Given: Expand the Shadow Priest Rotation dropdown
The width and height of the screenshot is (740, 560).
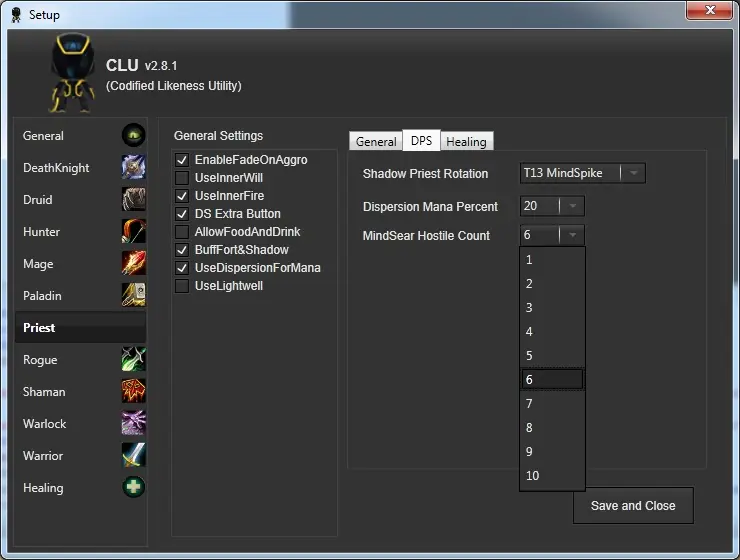Looking at the screenshot, I should [x=582, y=173].
